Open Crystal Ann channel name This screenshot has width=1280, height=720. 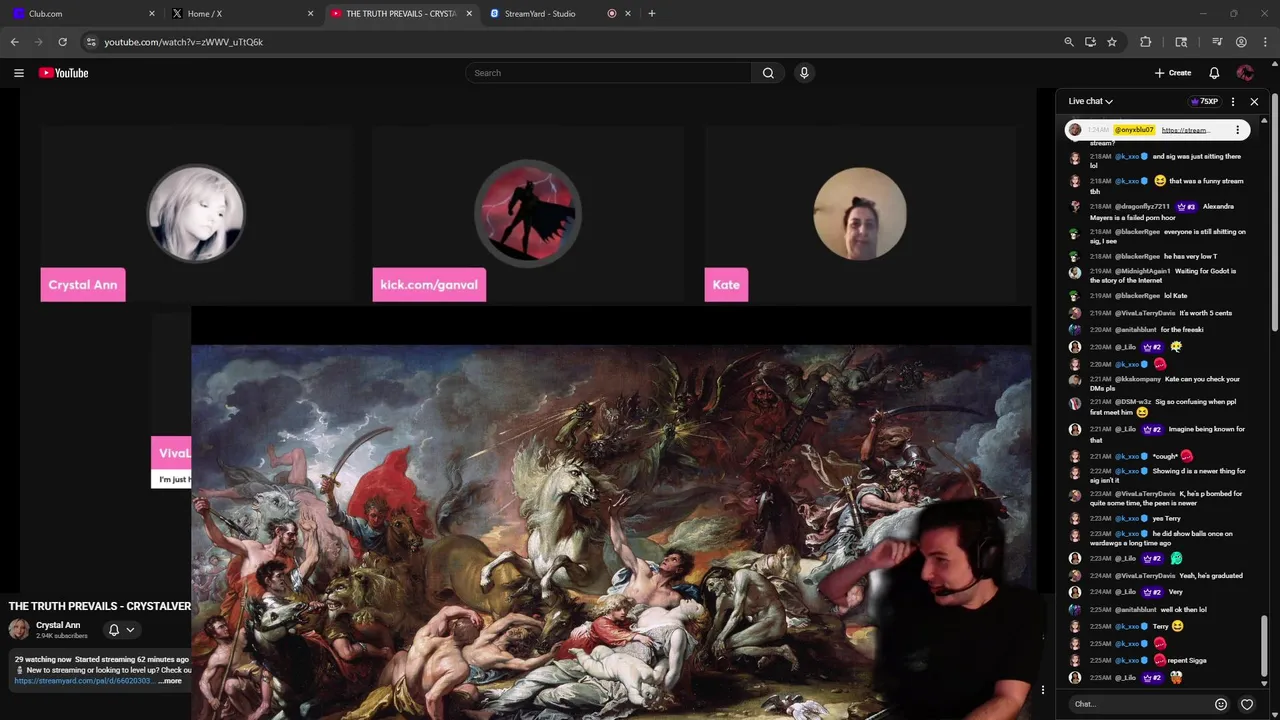pos(58,625)
